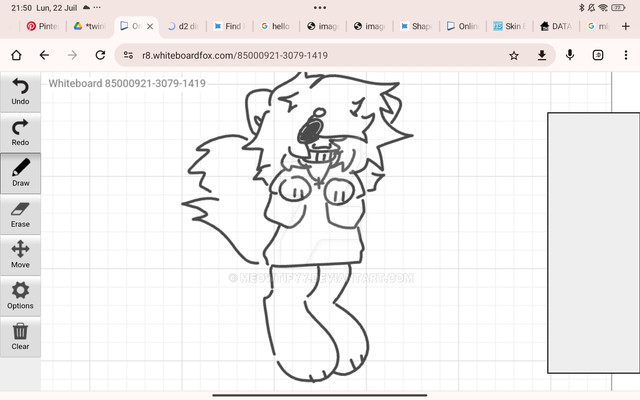Redo the last stroke
Screen dimensions: 640x400
coord(20,133)
